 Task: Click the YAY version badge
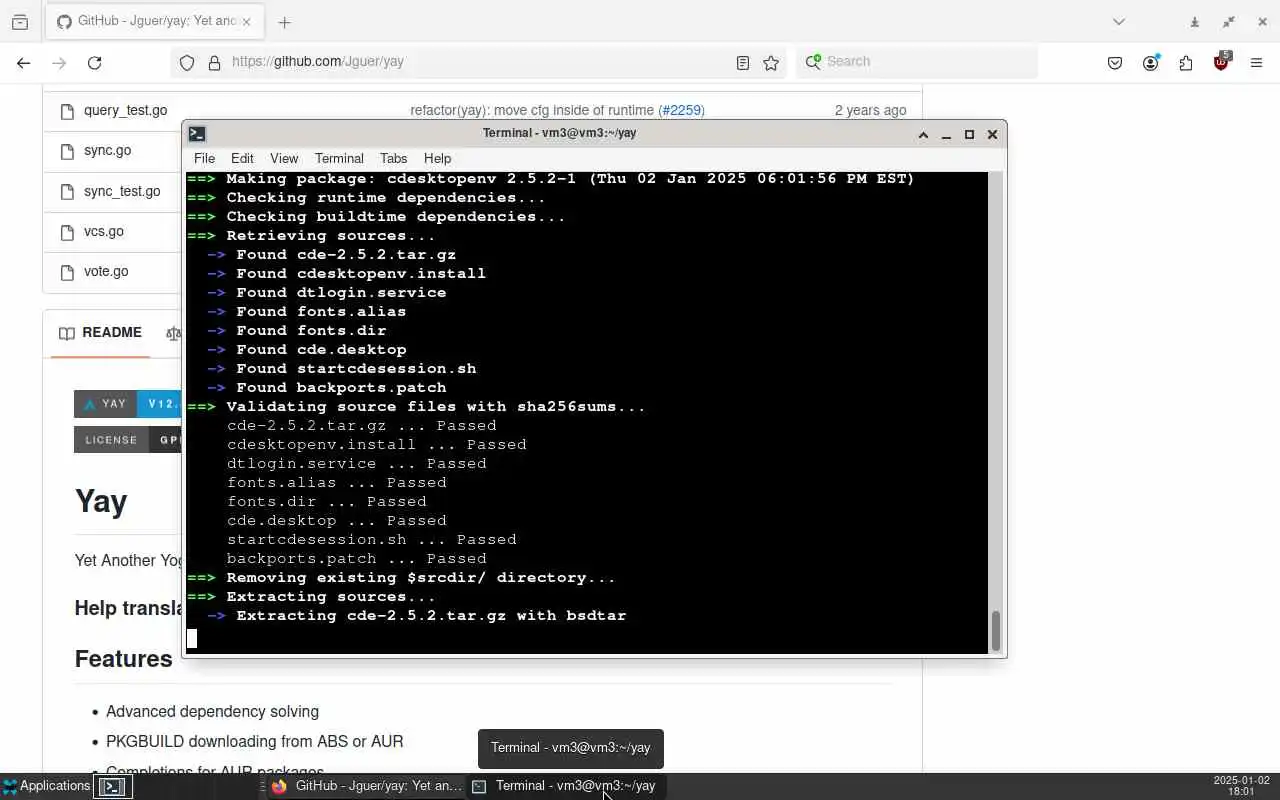tap(128, 404)
